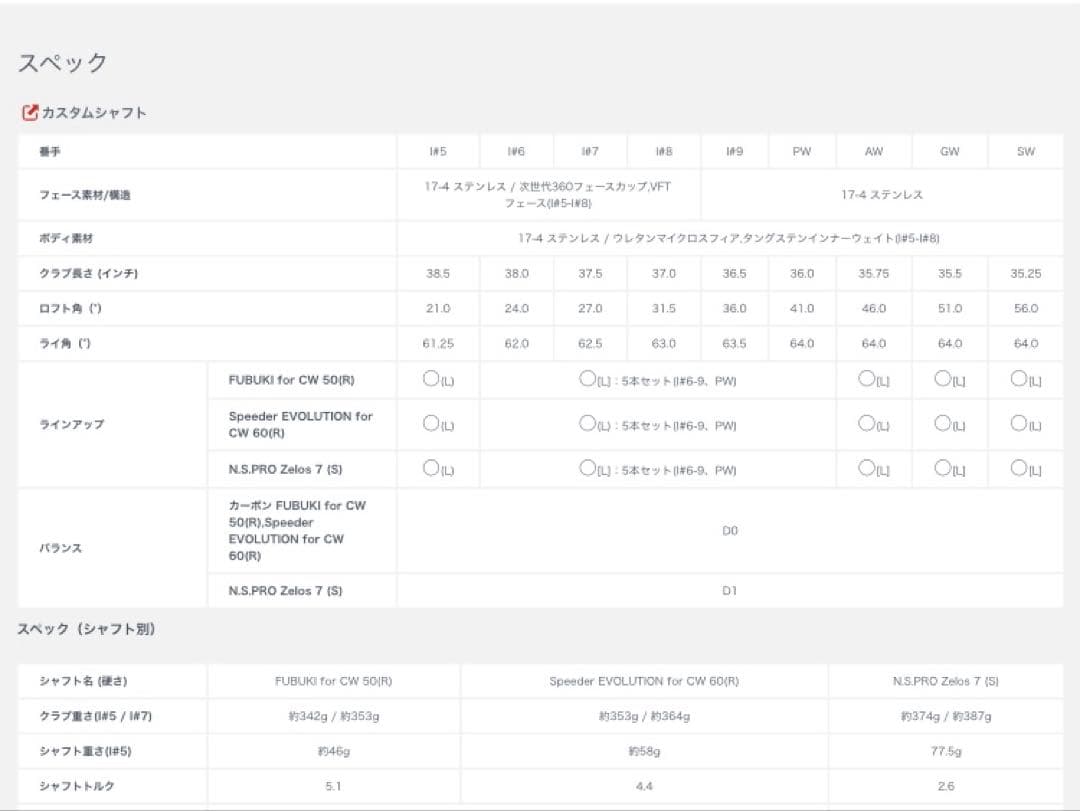Click the D1 balance value
Screen dimensions: 1080x811
(x=729, y=591)
